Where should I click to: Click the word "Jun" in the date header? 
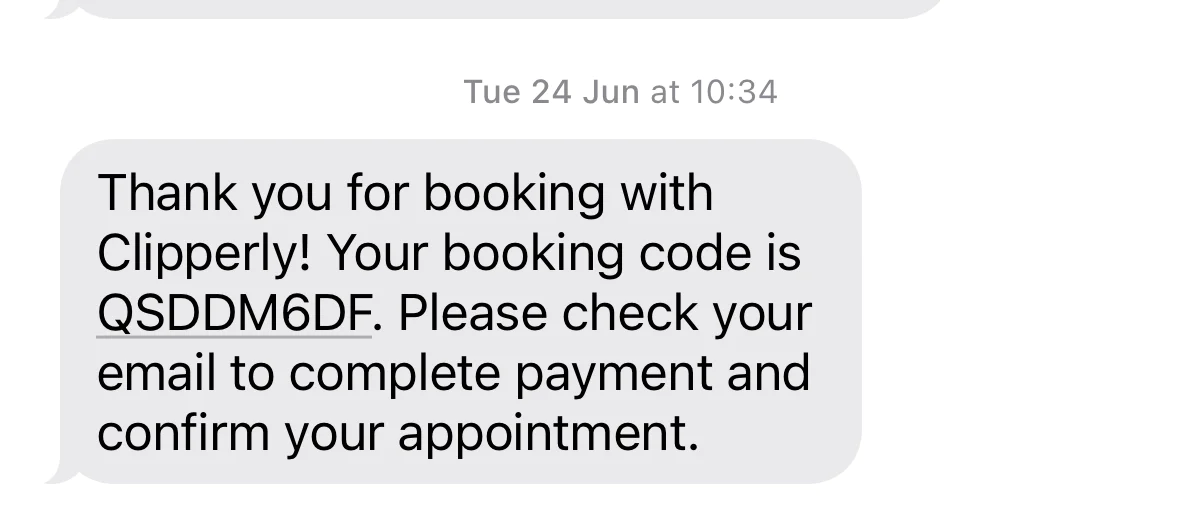[x=610, y=92]
